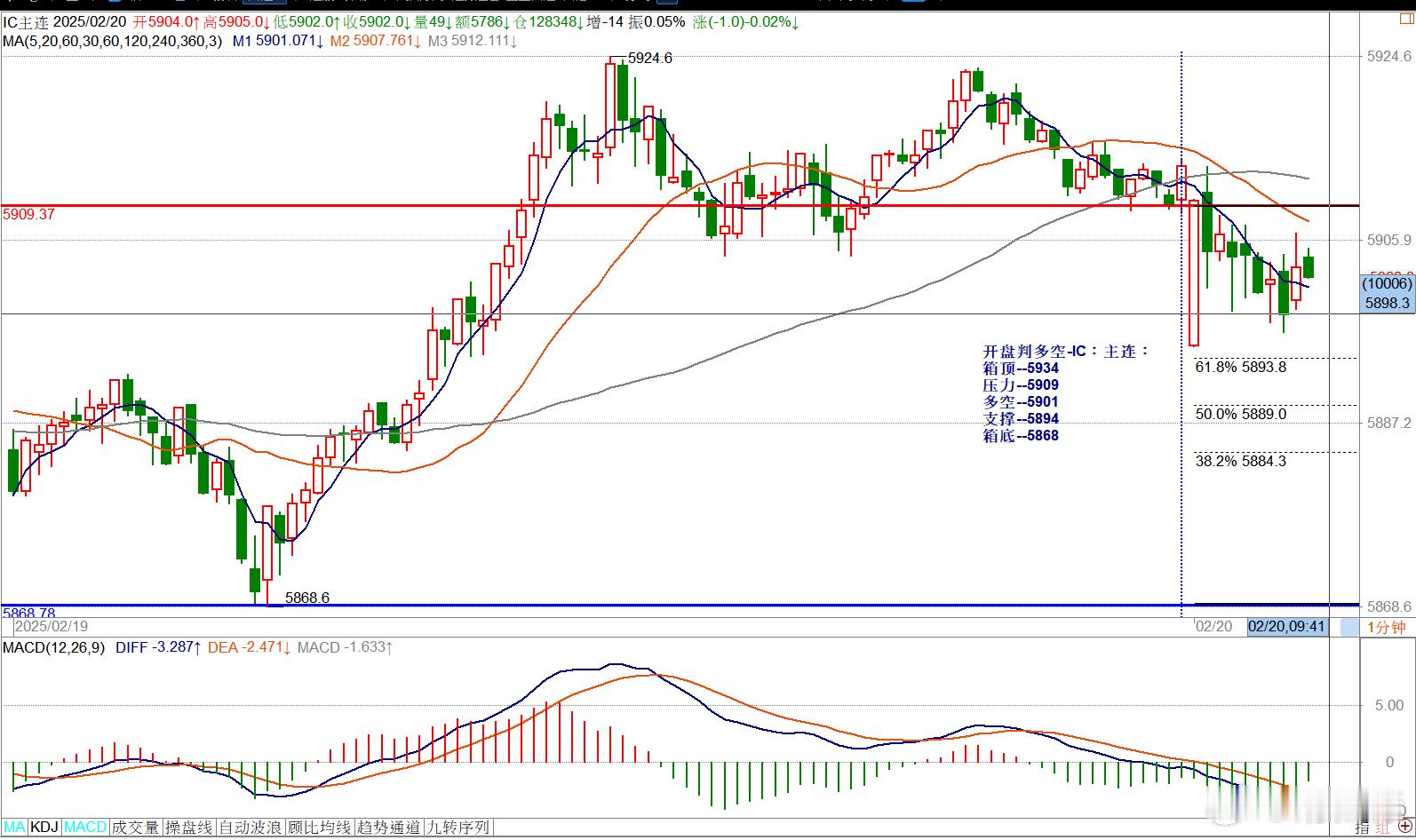
Task: Click the M3 5912.111 moving average value
Action: (x=473, y=41)
